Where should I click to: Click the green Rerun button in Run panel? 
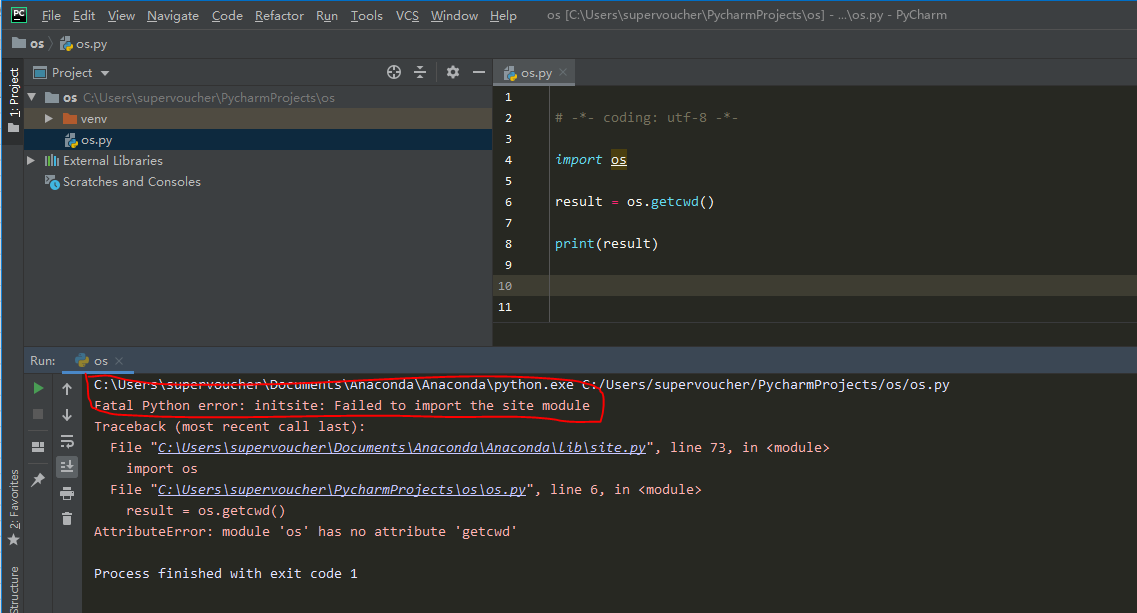(x=38, y=388)
